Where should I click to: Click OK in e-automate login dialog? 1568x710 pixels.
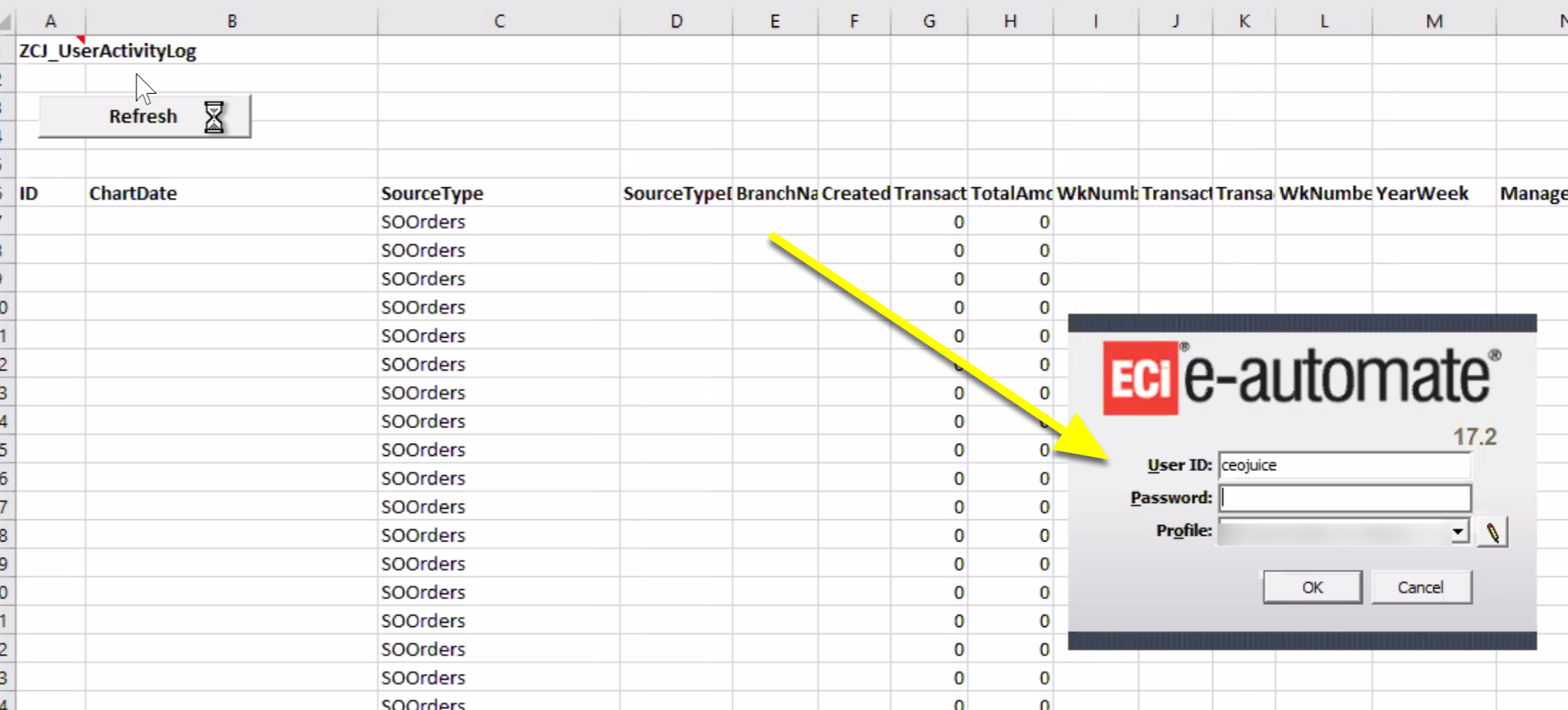[1312, 587]
